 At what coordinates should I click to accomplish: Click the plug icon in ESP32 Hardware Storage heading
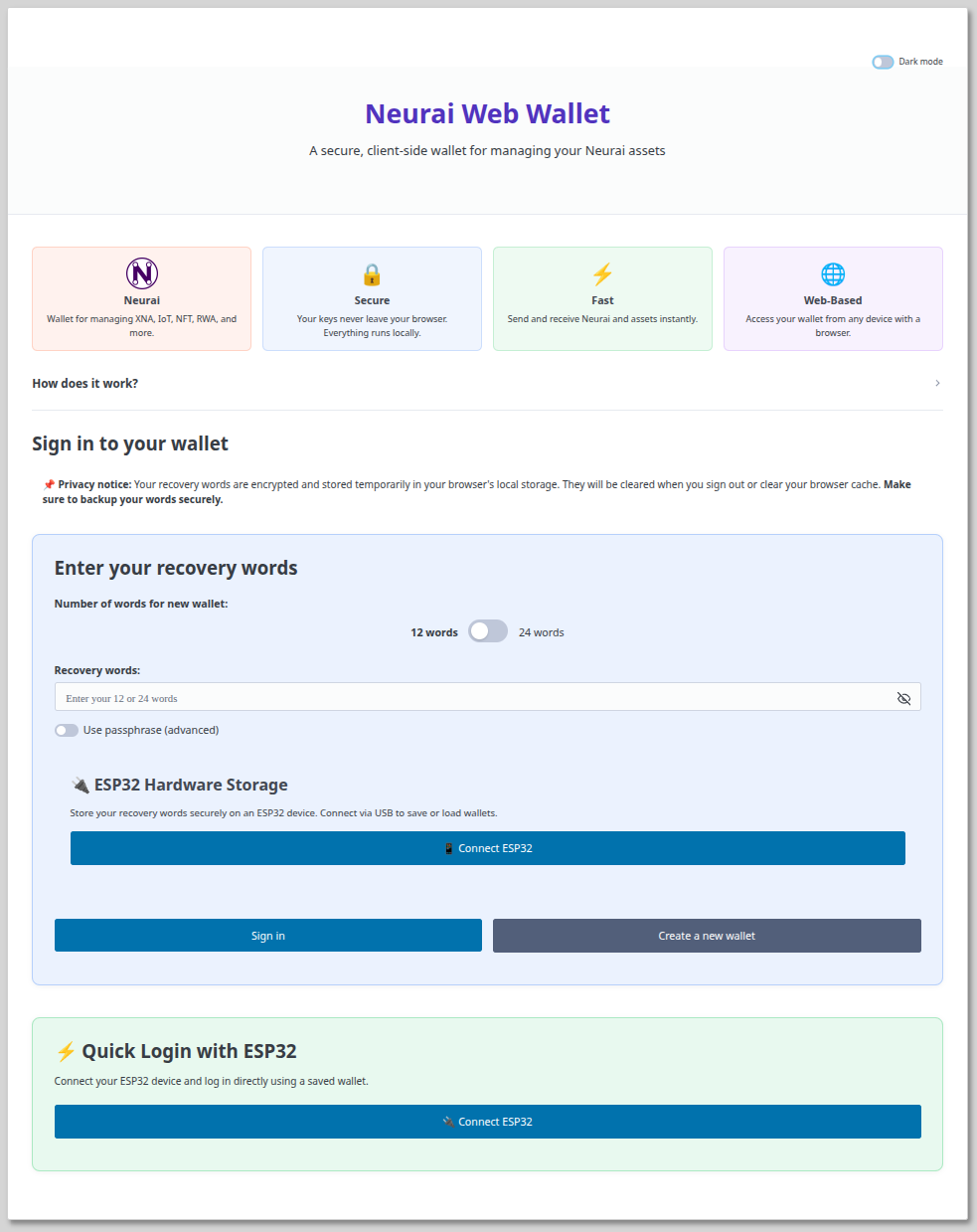[x=81, y=784]
